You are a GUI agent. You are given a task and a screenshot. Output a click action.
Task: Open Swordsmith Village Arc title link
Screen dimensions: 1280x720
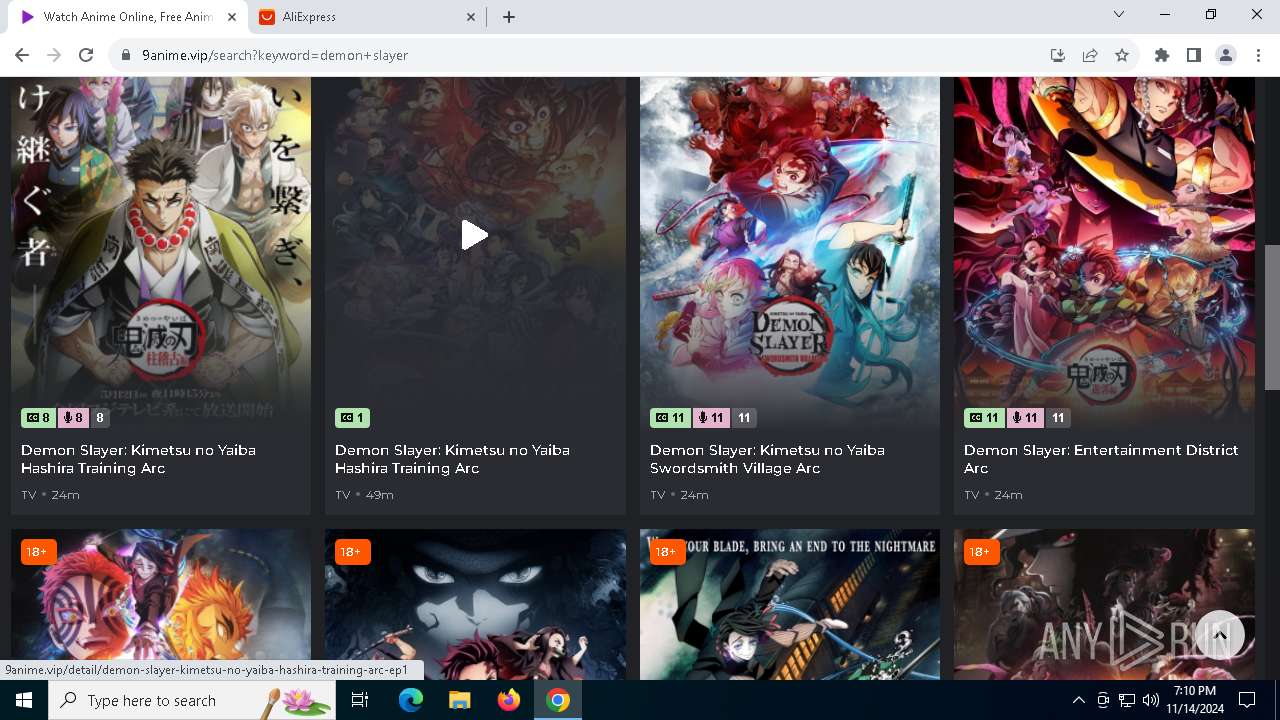pyautogui.click(x=767, y=459)
